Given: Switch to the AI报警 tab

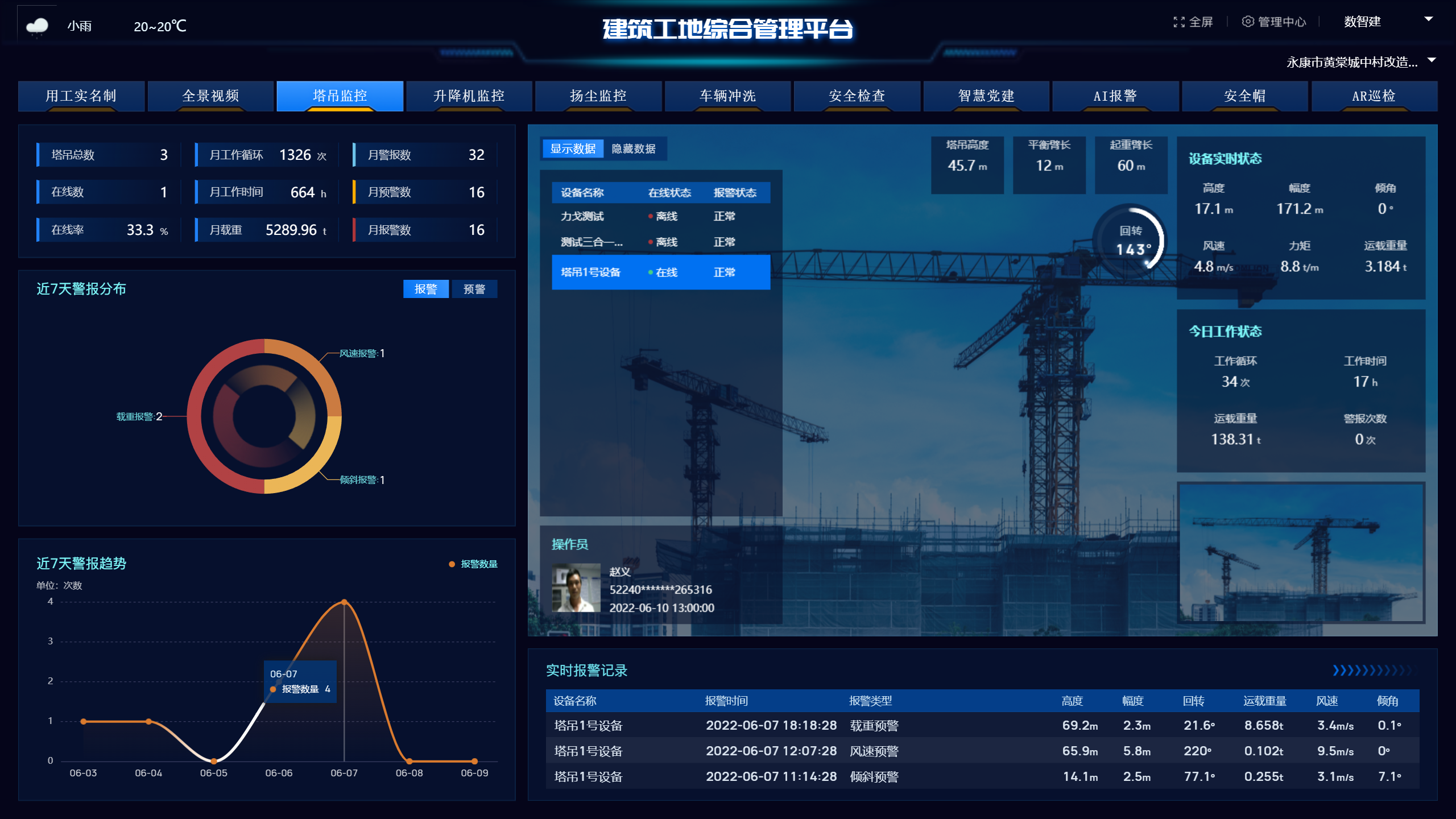Looking at the screenshot, I should (1115, 96).
